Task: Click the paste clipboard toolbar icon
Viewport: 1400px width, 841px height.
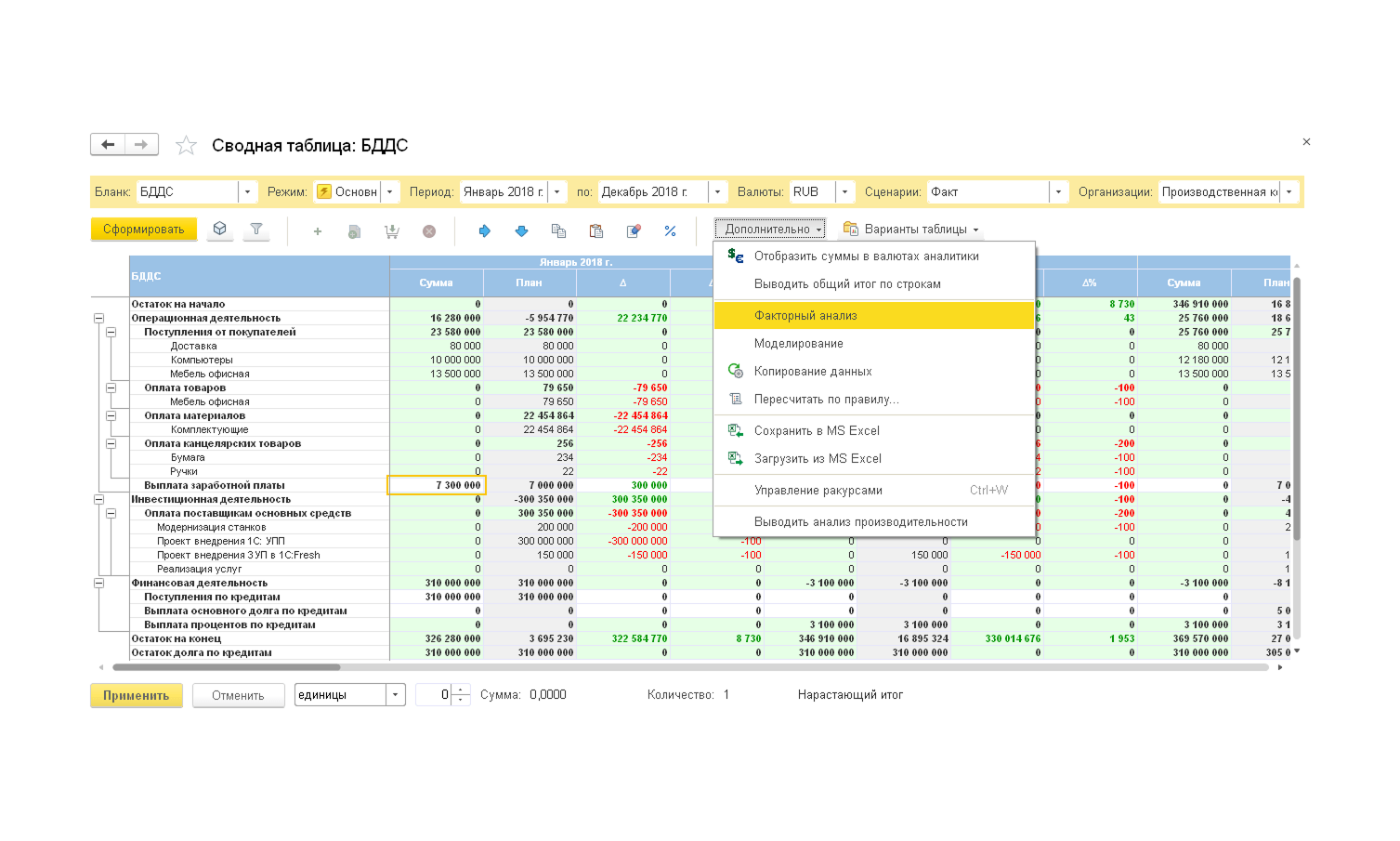Action: [x=595, y=230]
